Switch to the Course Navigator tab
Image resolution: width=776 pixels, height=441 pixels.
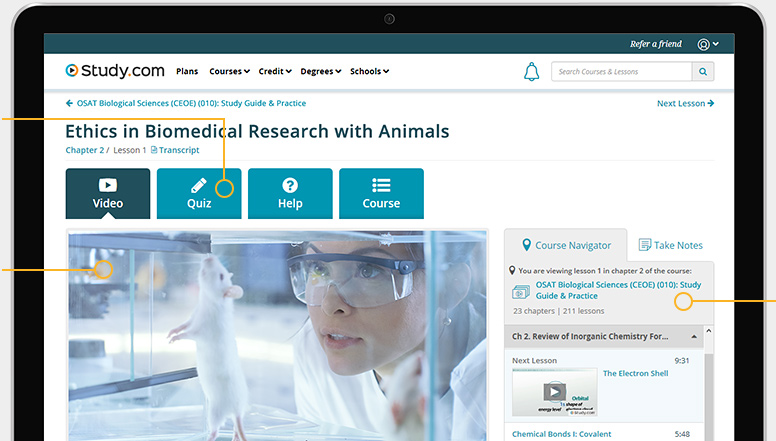[565, 245]
